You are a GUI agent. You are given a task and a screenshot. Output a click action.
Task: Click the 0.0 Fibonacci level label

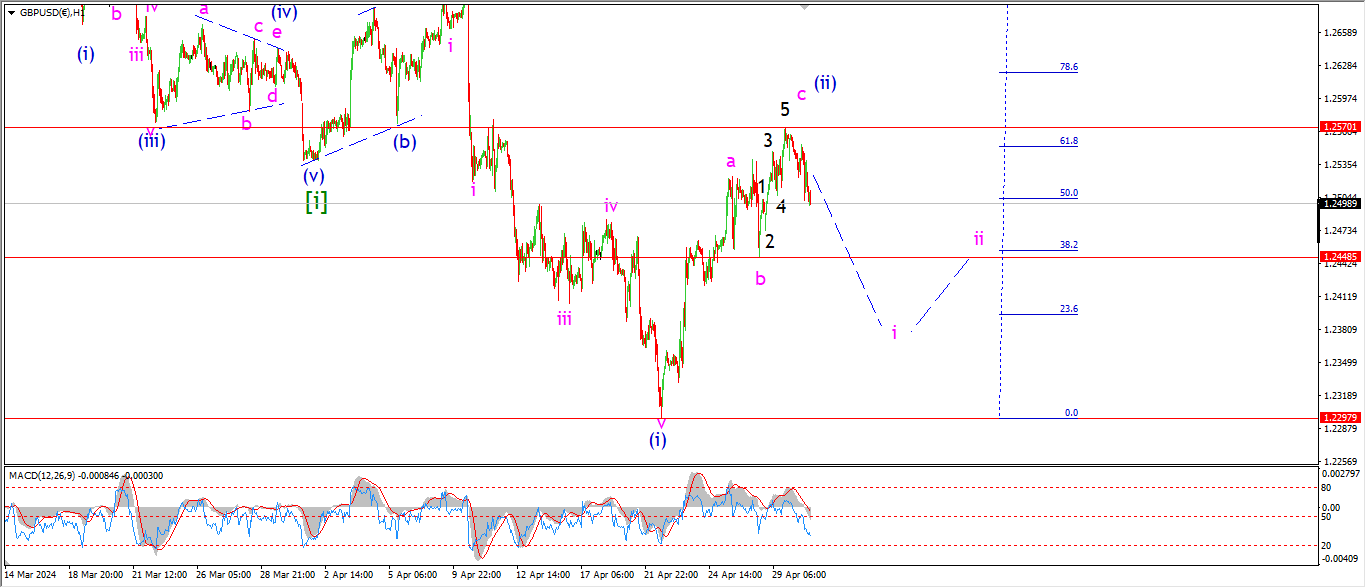click(x=1071, y=412)
